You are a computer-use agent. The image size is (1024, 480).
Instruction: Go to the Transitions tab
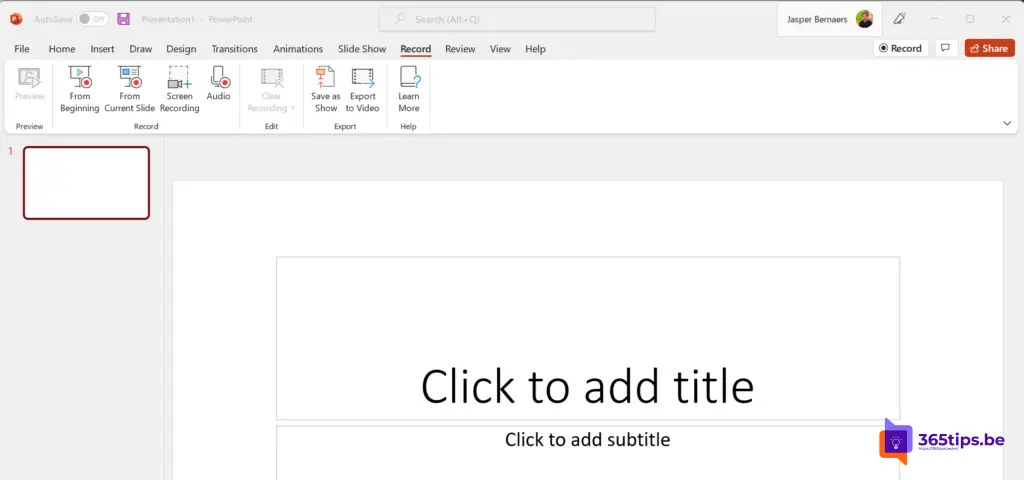tap(234, 49)
